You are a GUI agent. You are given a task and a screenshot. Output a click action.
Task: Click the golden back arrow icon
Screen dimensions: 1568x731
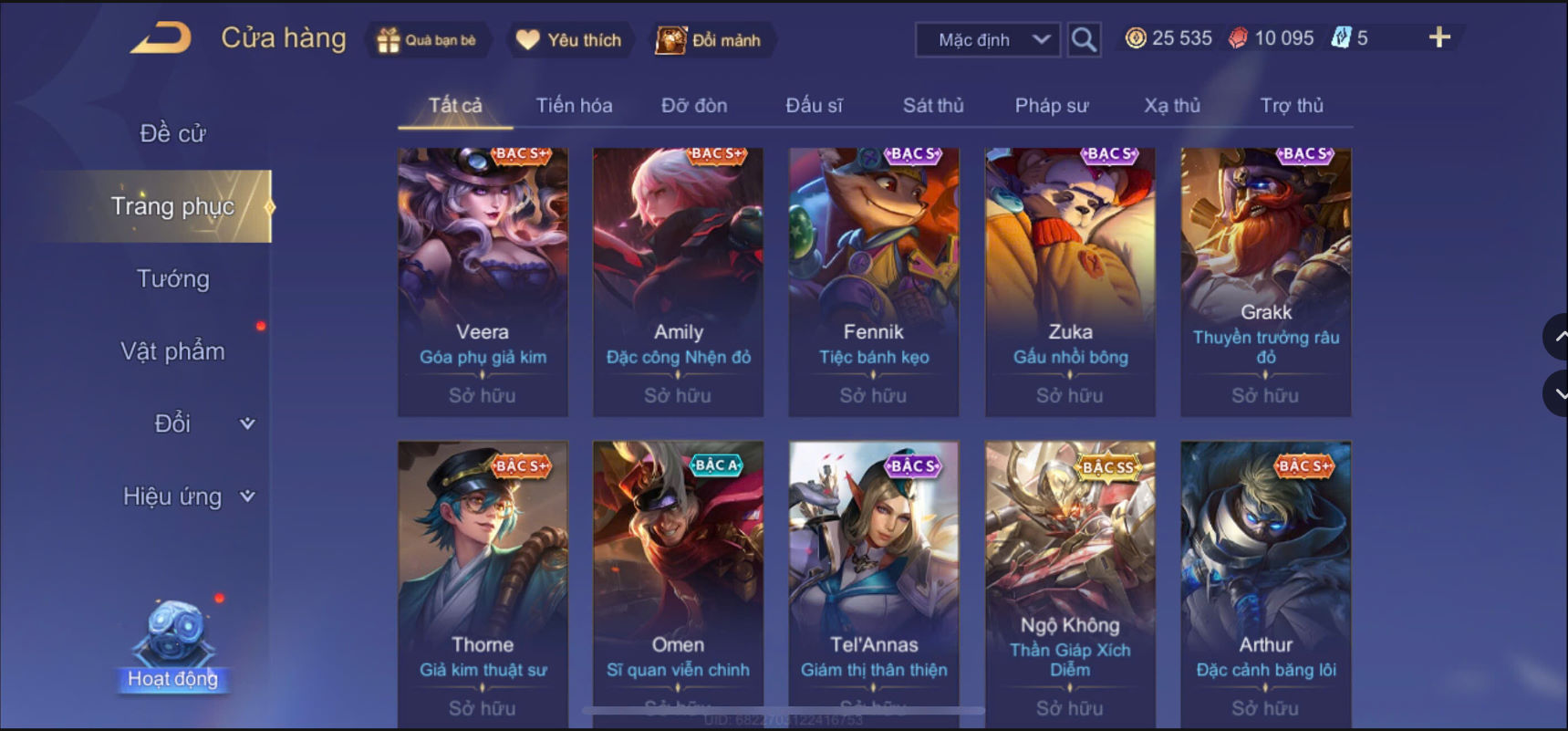[161, 38]
